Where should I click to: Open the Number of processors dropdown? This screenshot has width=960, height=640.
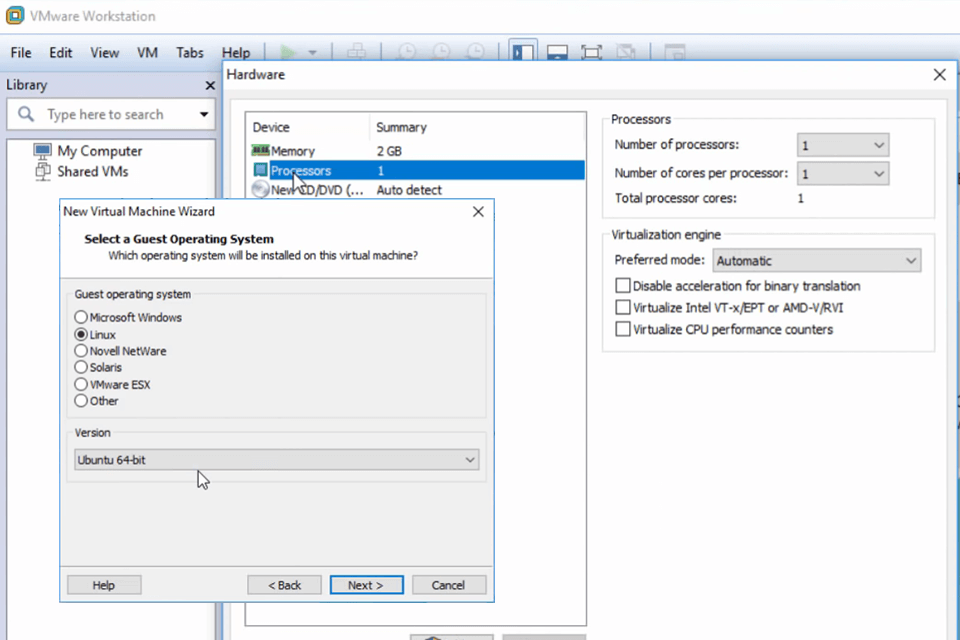pos(842,145)
